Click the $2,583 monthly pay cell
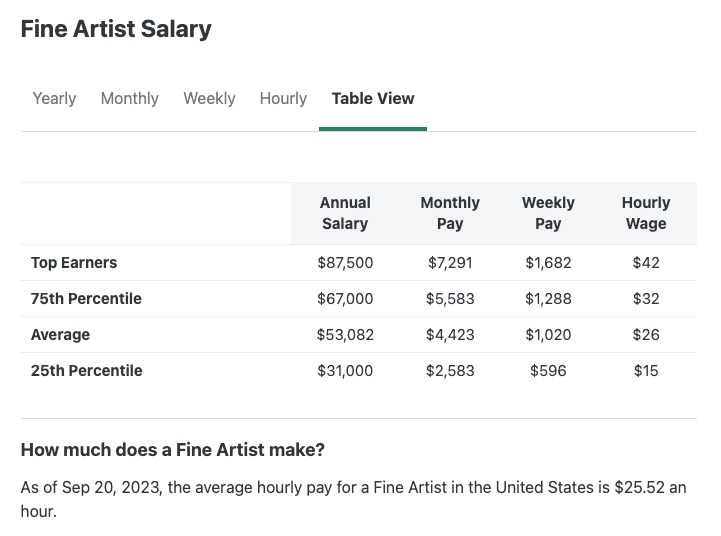The width and height of the screenshot is (721, 536). [450, 371]
